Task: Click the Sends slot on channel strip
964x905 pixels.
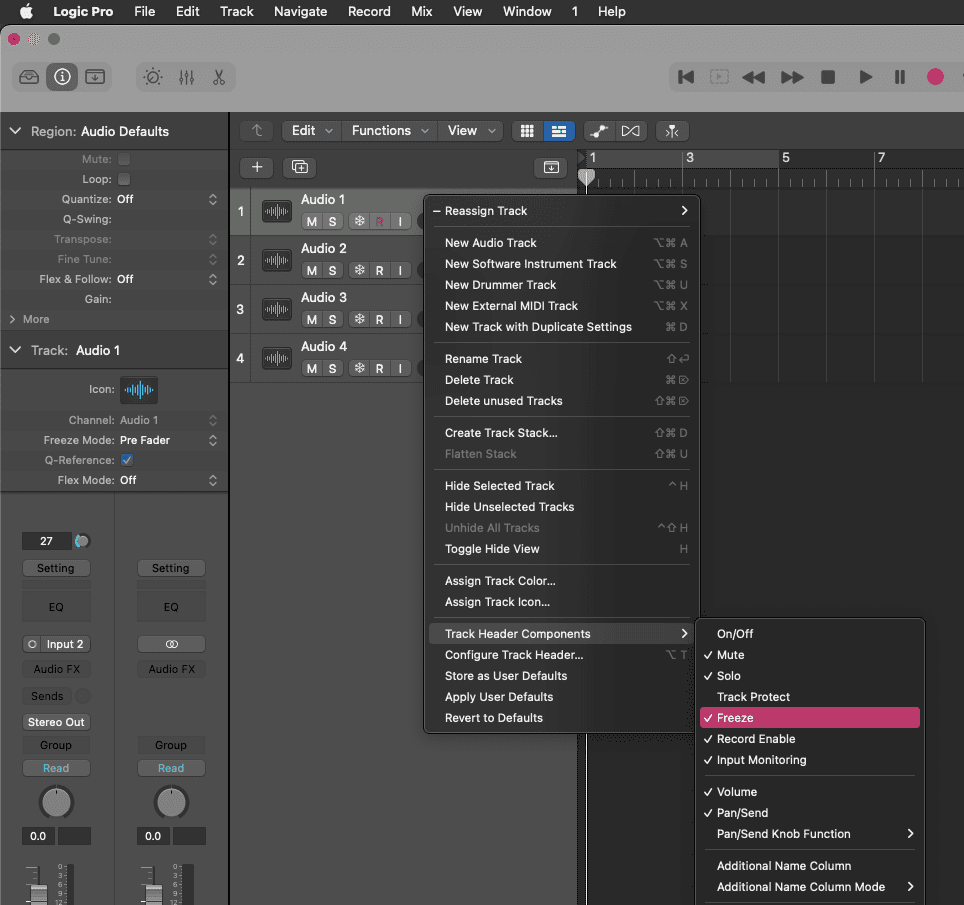Action: tap(47, 696)
